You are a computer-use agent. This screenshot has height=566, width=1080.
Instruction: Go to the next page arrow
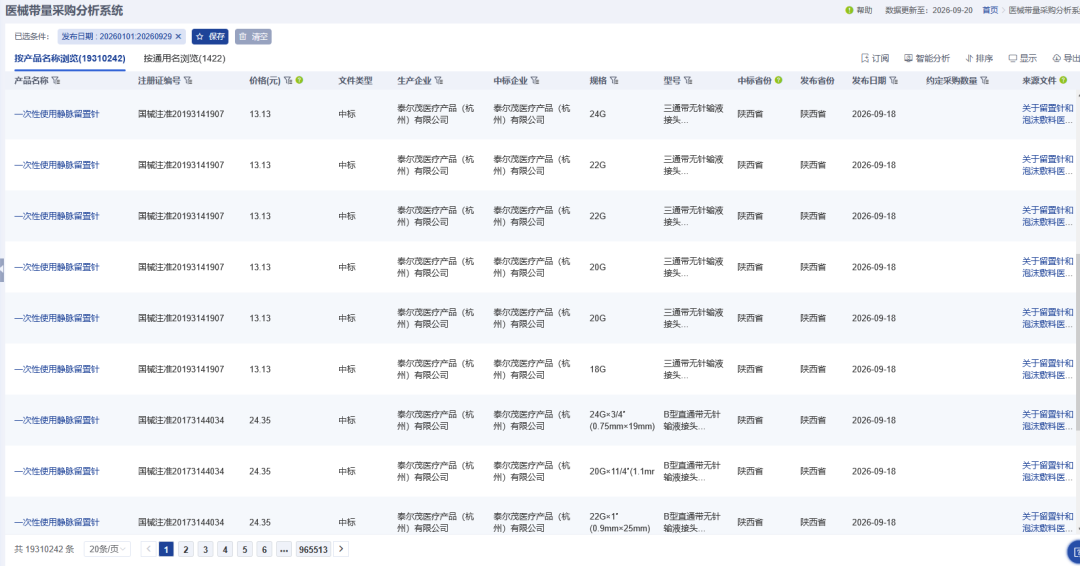pyautogui.click(x=341, y=549)
